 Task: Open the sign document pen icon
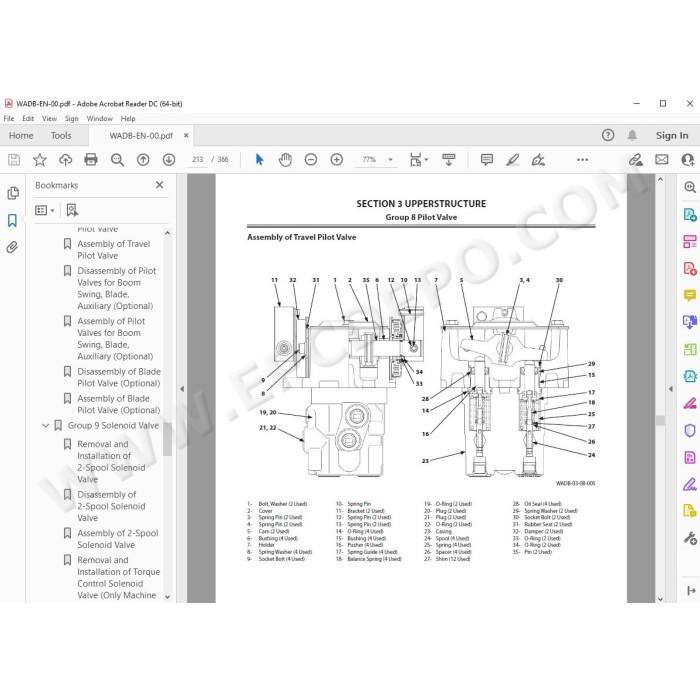pos(538,159)
